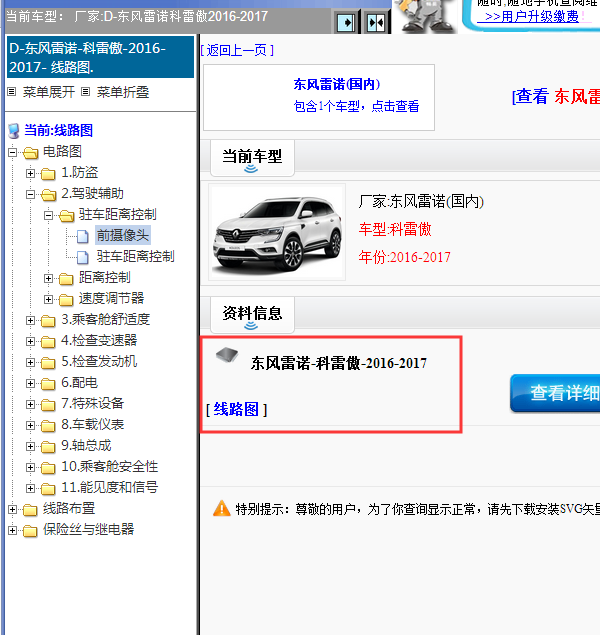
Task: Click the blue 查看详细 button
Action: [555, 393]
